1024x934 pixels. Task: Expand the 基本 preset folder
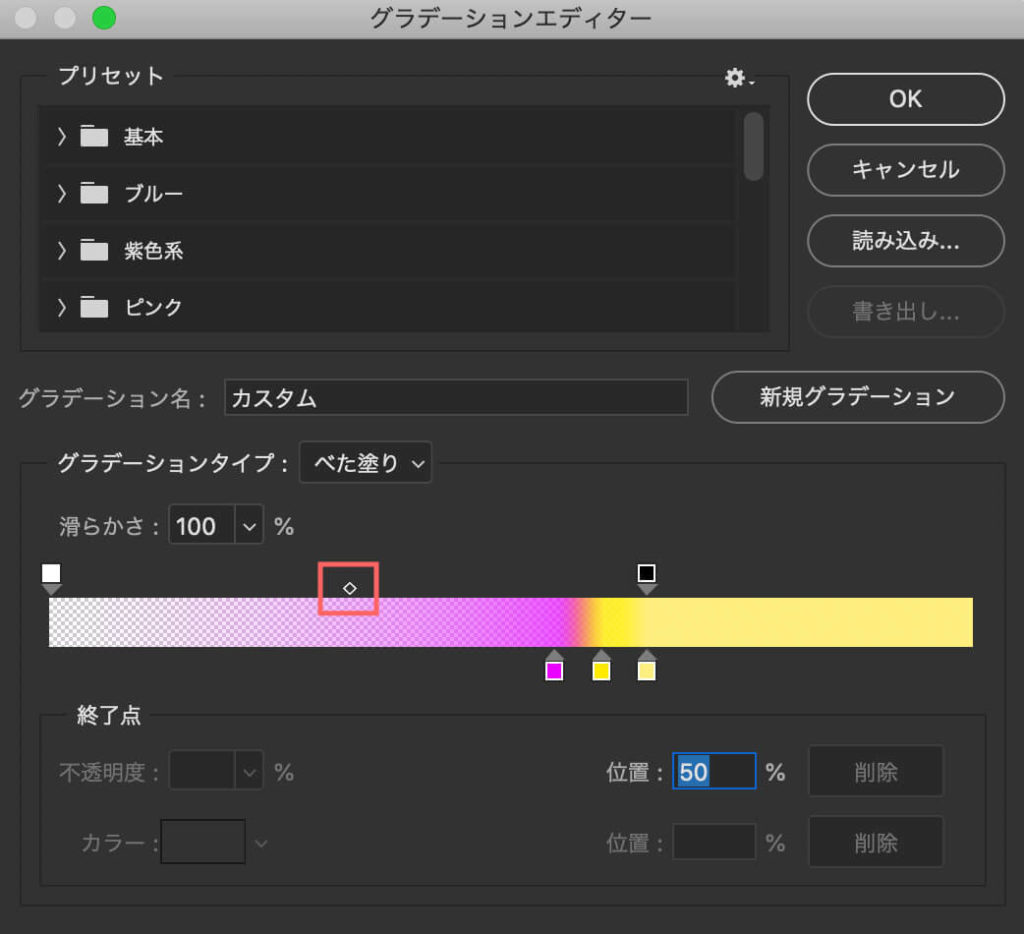61,137
